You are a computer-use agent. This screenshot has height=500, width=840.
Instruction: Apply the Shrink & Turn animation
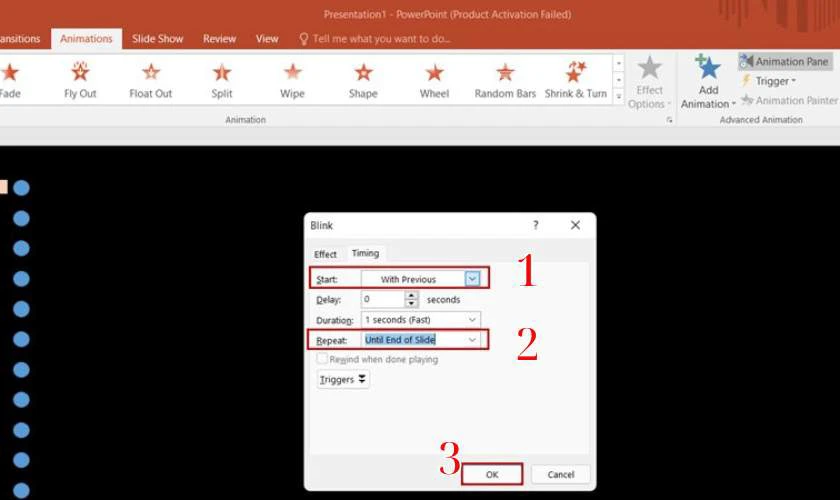[x=575, y=80]
